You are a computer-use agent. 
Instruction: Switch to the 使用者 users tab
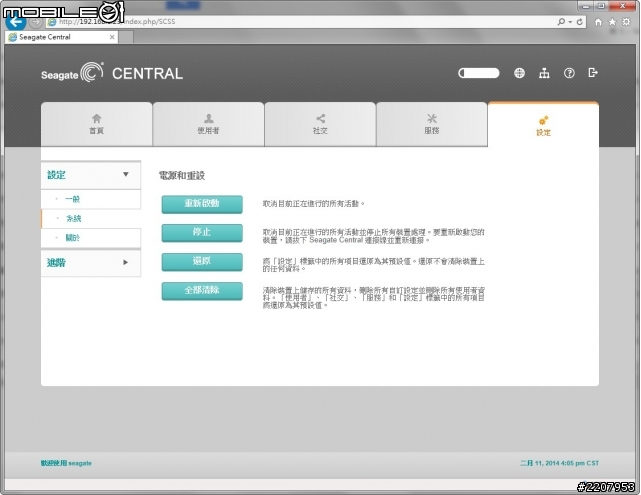[208, 124]
